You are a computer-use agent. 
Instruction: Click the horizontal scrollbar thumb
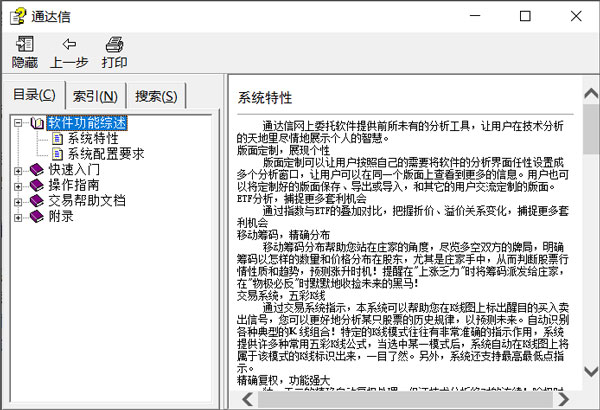click(405, 400)
